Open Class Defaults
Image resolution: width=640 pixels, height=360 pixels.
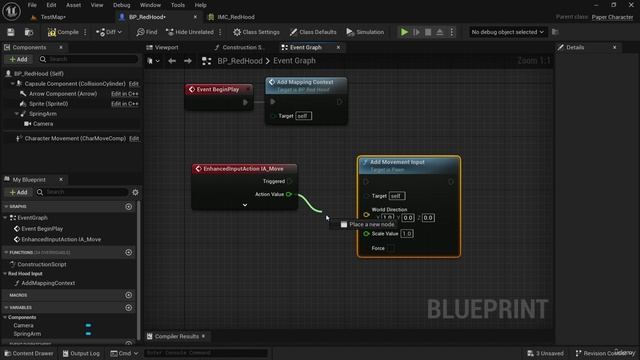(x=313, y=32)
